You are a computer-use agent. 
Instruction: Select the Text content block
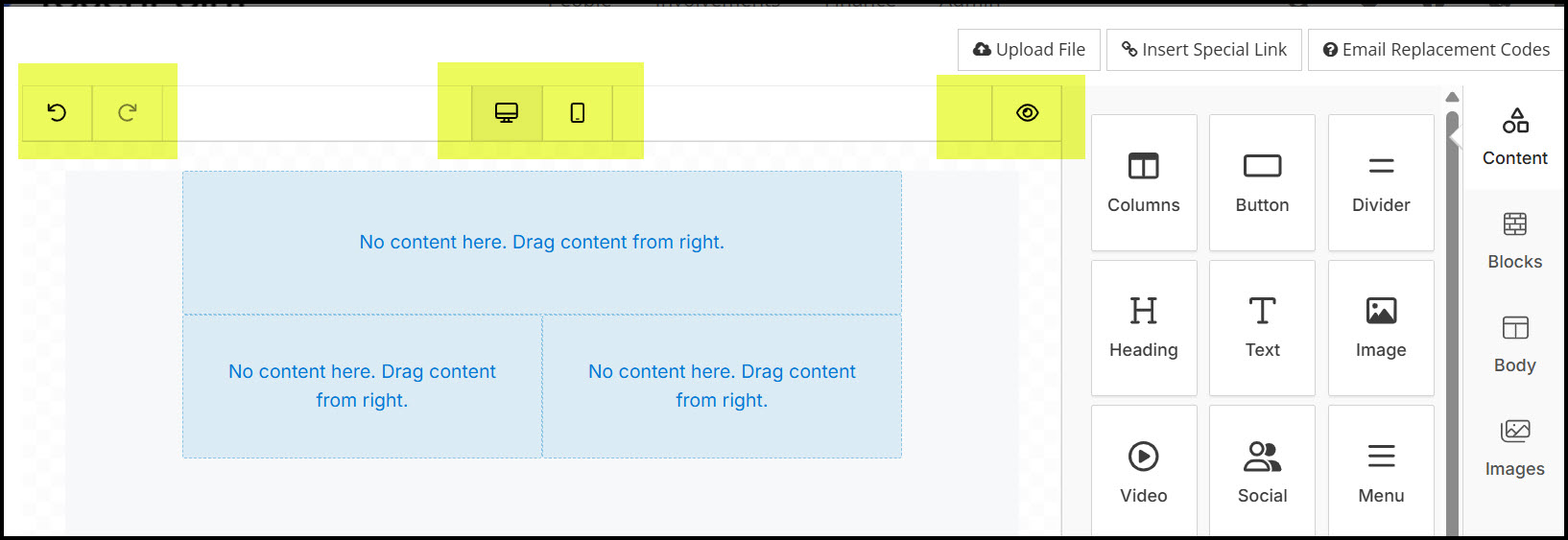[1262, 328]
